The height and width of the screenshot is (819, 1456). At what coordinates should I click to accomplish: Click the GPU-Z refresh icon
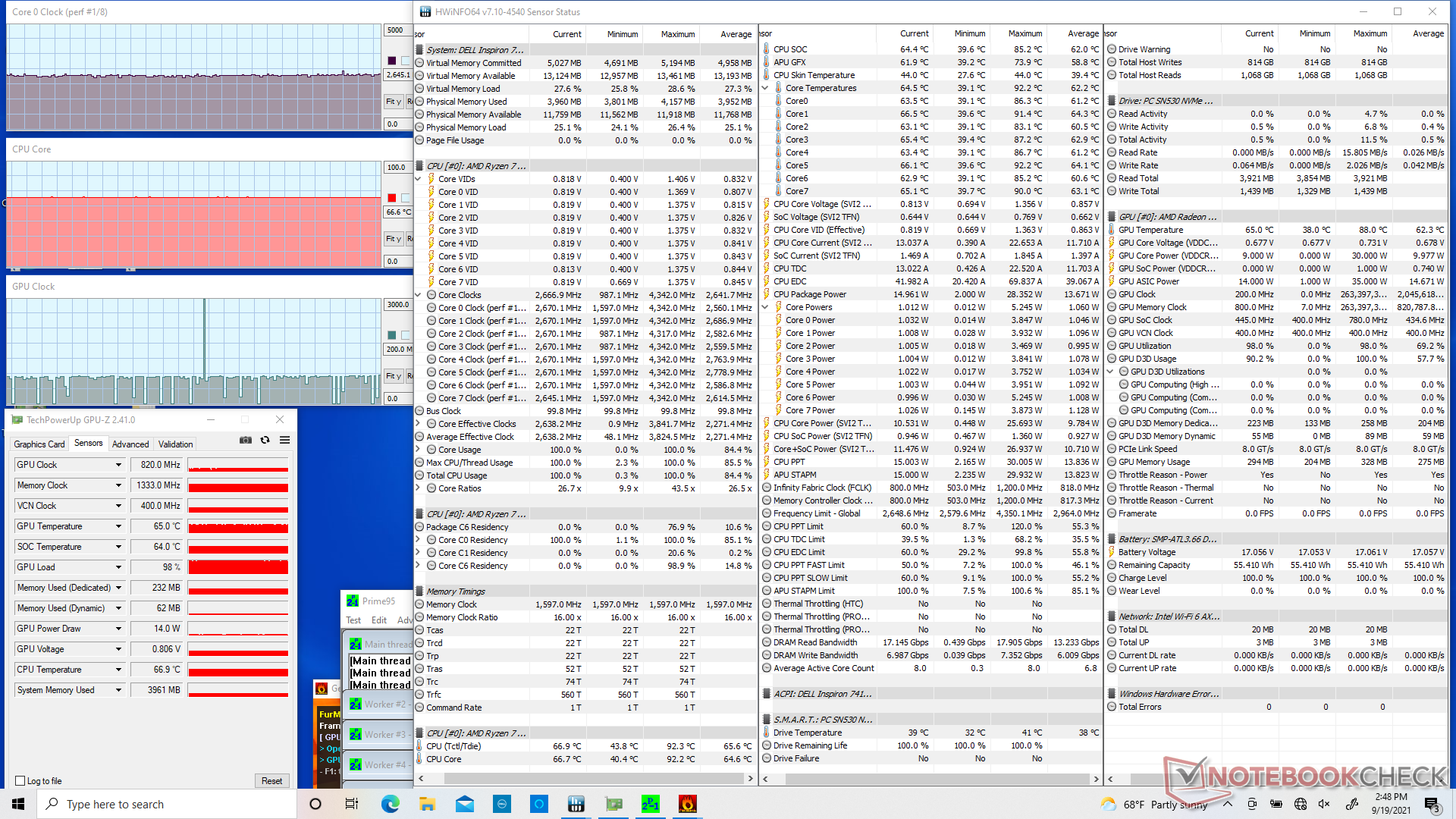pyautogui.click(x=265, y=440)
